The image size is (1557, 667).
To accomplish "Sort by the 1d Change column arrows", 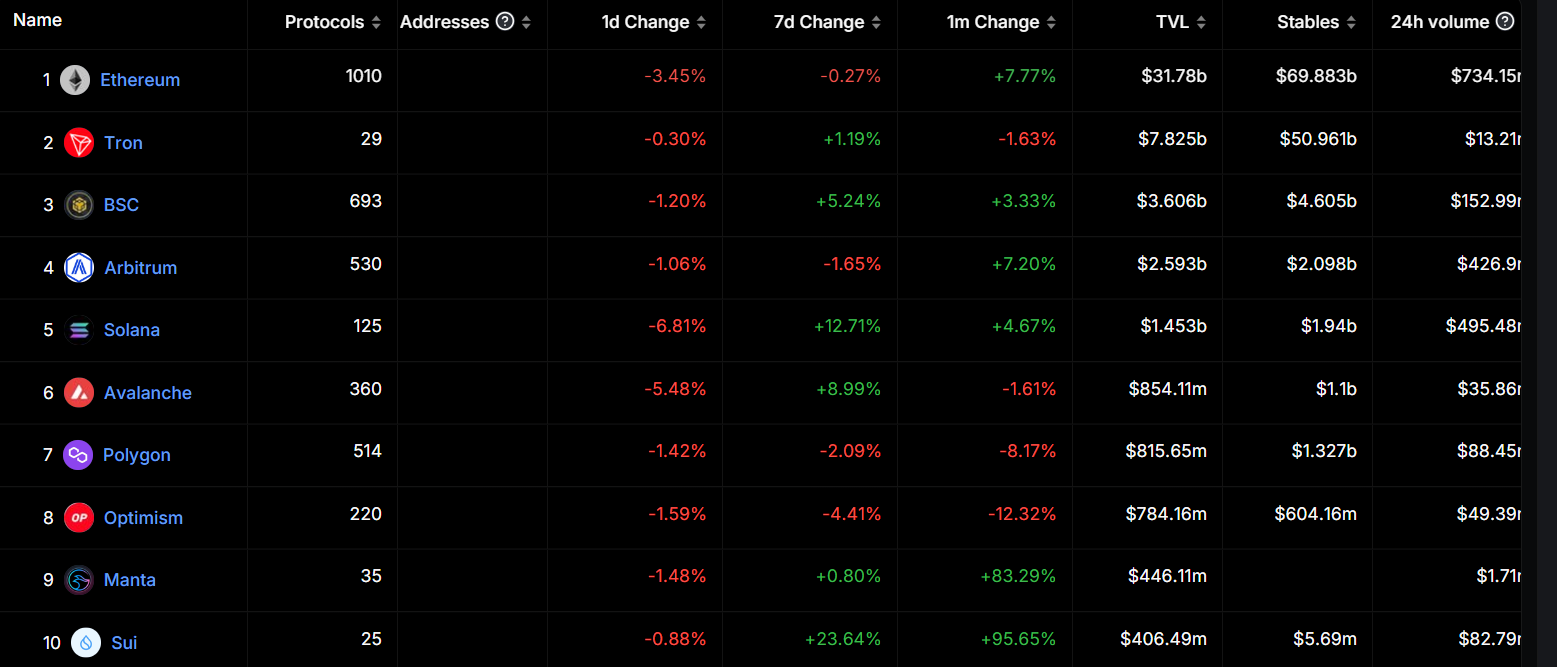I will click(x=701, y=22).
